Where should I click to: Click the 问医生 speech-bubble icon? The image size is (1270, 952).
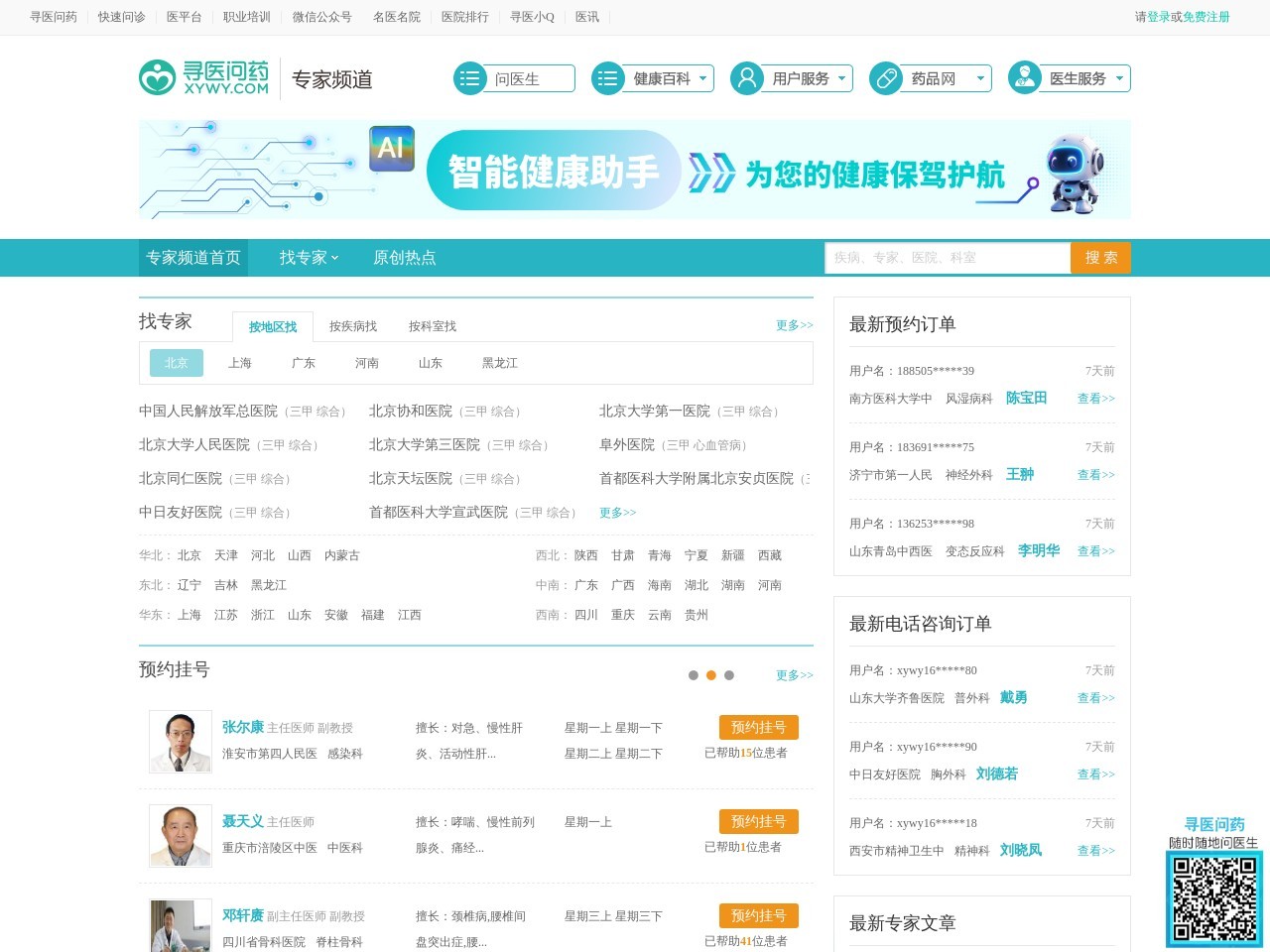coord(468,77)
